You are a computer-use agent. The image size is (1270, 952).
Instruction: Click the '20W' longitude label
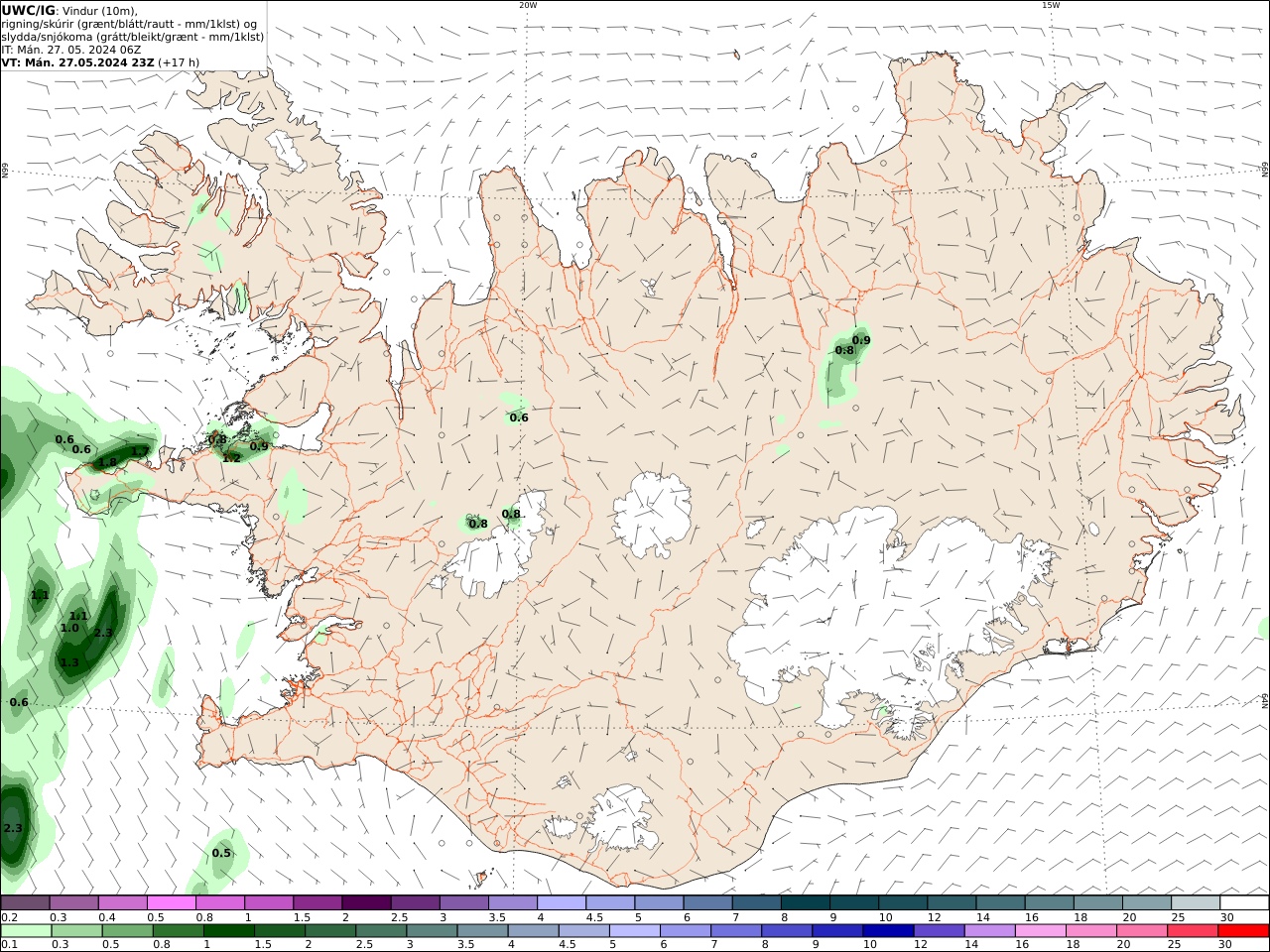click(x=528, y=5)
